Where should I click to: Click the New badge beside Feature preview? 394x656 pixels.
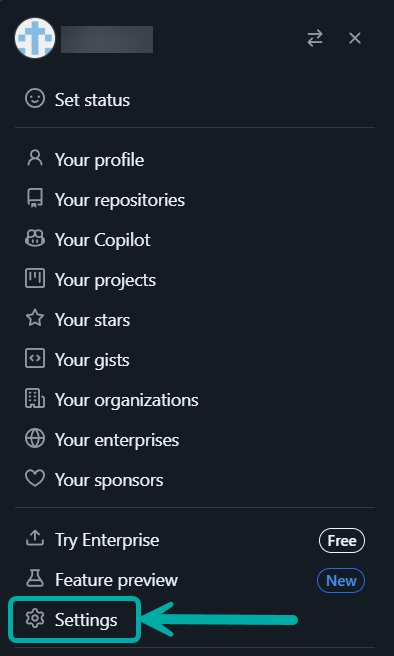point(341,581)
